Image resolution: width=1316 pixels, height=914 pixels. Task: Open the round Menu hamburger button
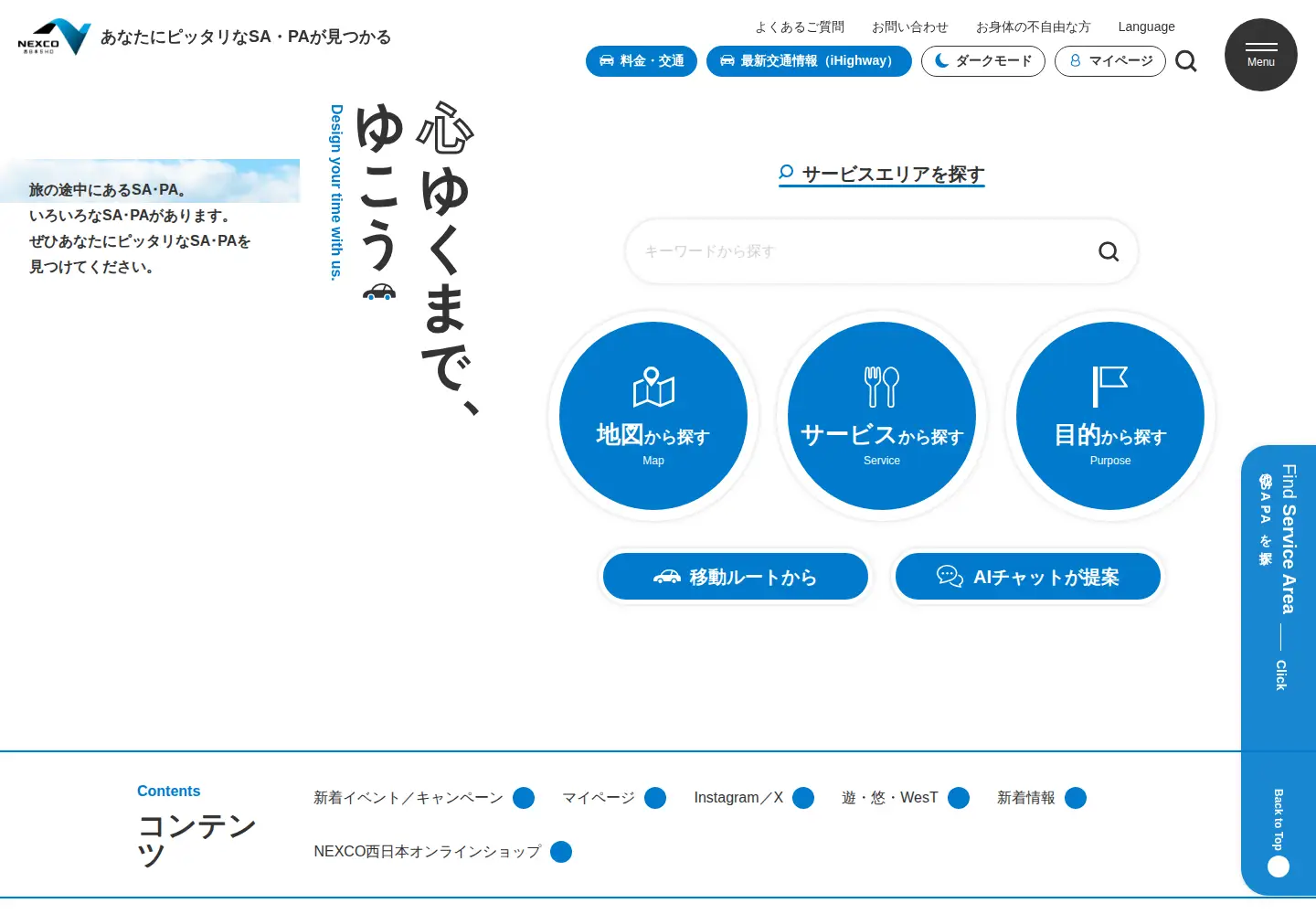[1261, 55]
